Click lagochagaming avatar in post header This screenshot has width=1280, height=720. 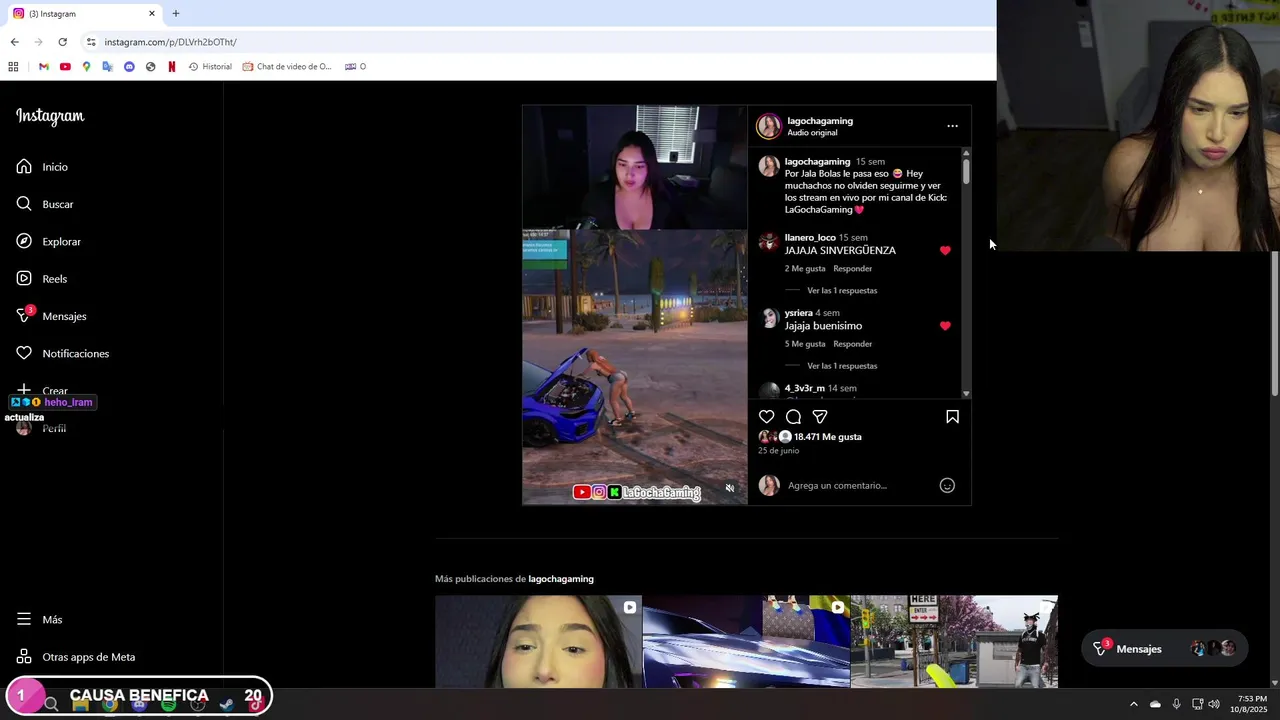[x=769, y=126]
